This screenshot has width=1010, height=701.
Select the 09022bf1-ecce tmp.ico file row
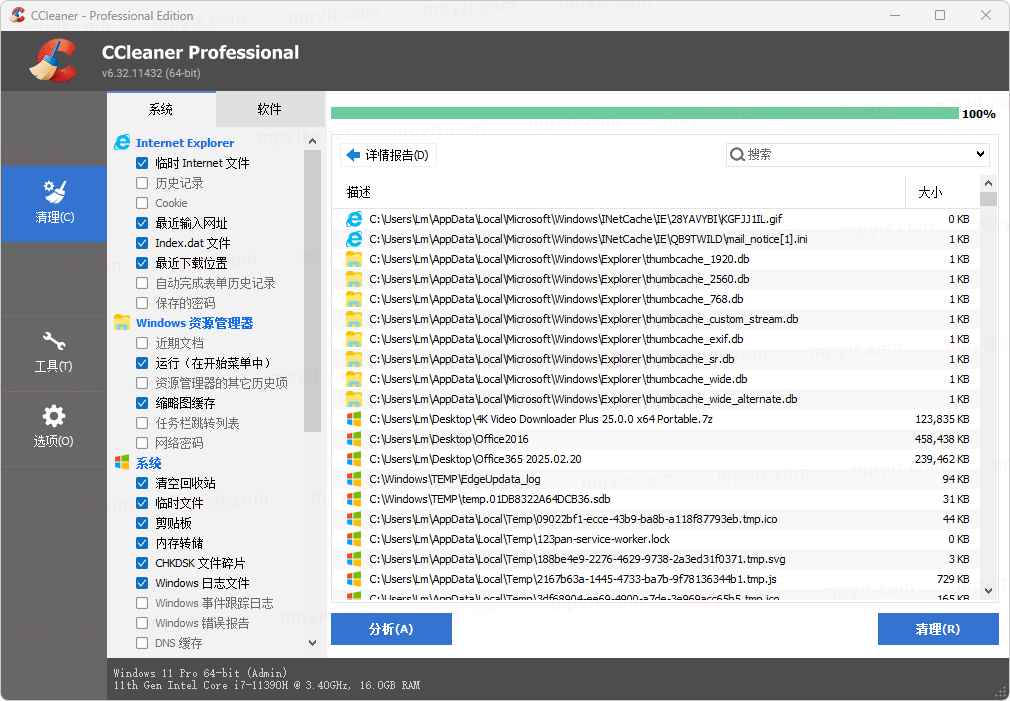(x=656, y=519)
